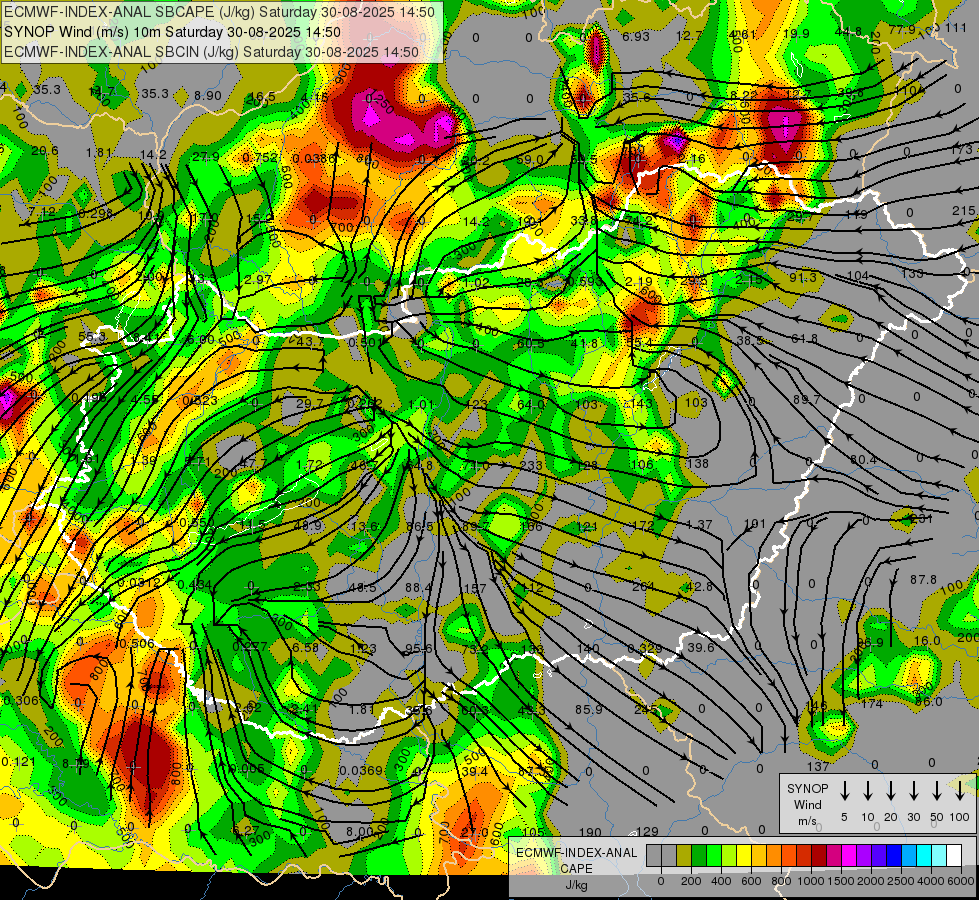Click the 0.298 value on the map
Viewport: 979px width, 900px height.
point(96,214)
